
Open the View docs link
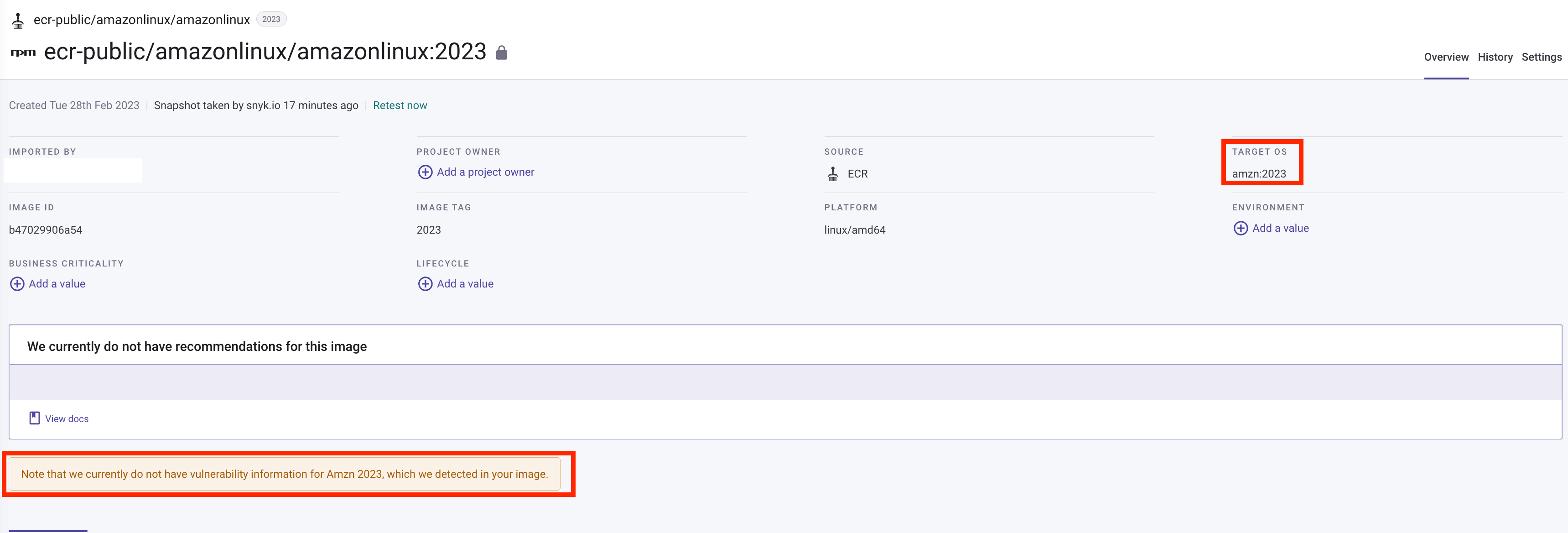(67, 419)
